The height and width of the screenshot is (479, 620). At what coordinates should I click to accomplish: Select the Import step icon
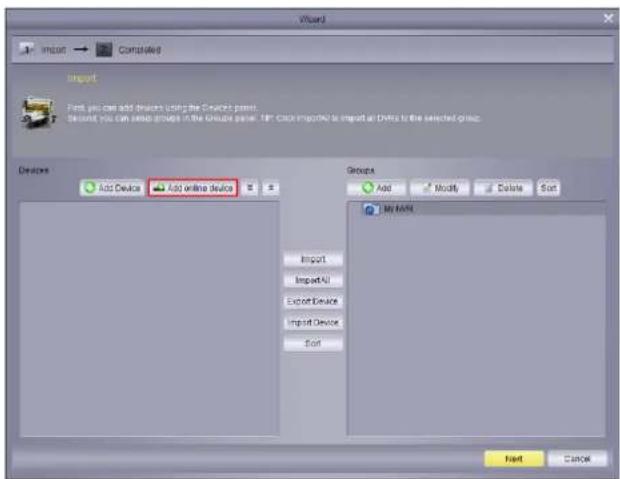click(x=26, y=49)
